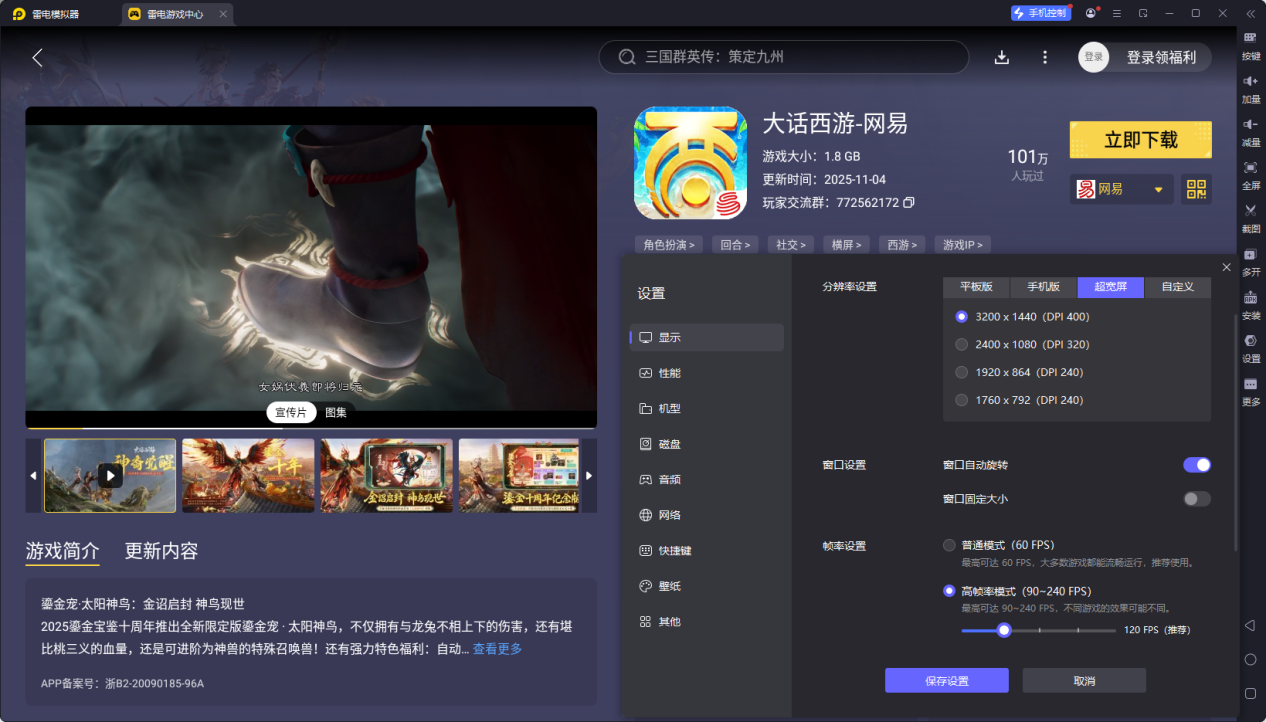Turn off 窗口自动旋转 auto-rotate

tap(1196, 464)
